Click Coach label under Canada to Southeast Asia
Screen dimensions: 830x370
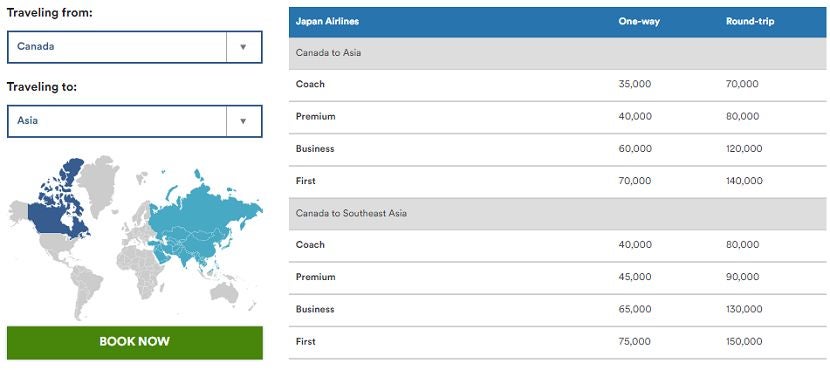click(x=310, y=245)
